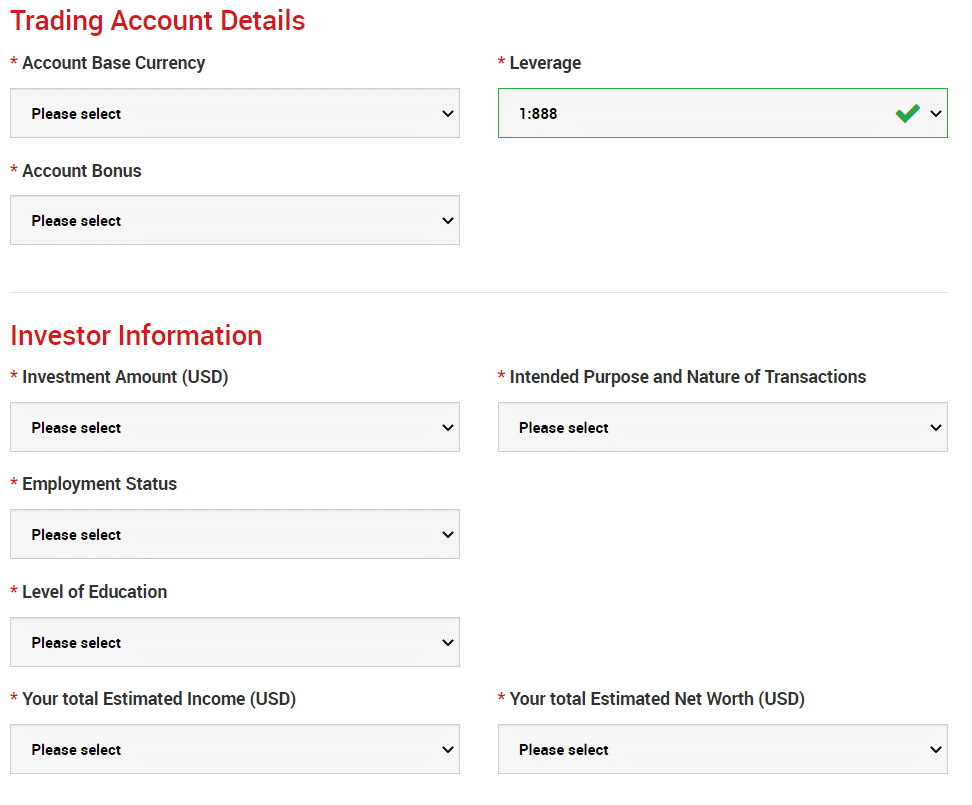Open the total Estimated Income dropdown
This screenshot has width=972, height=805.
[x=235, y=749]
